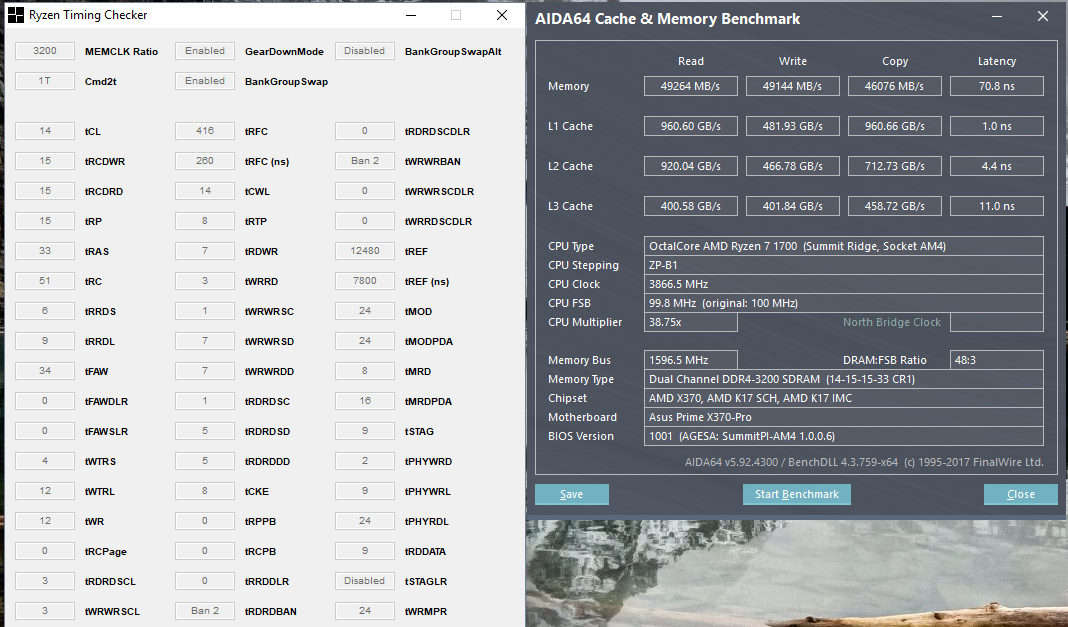
Task: Select the tPHYWRD value field
Action: pyautogui.click(x=364, y=461)
